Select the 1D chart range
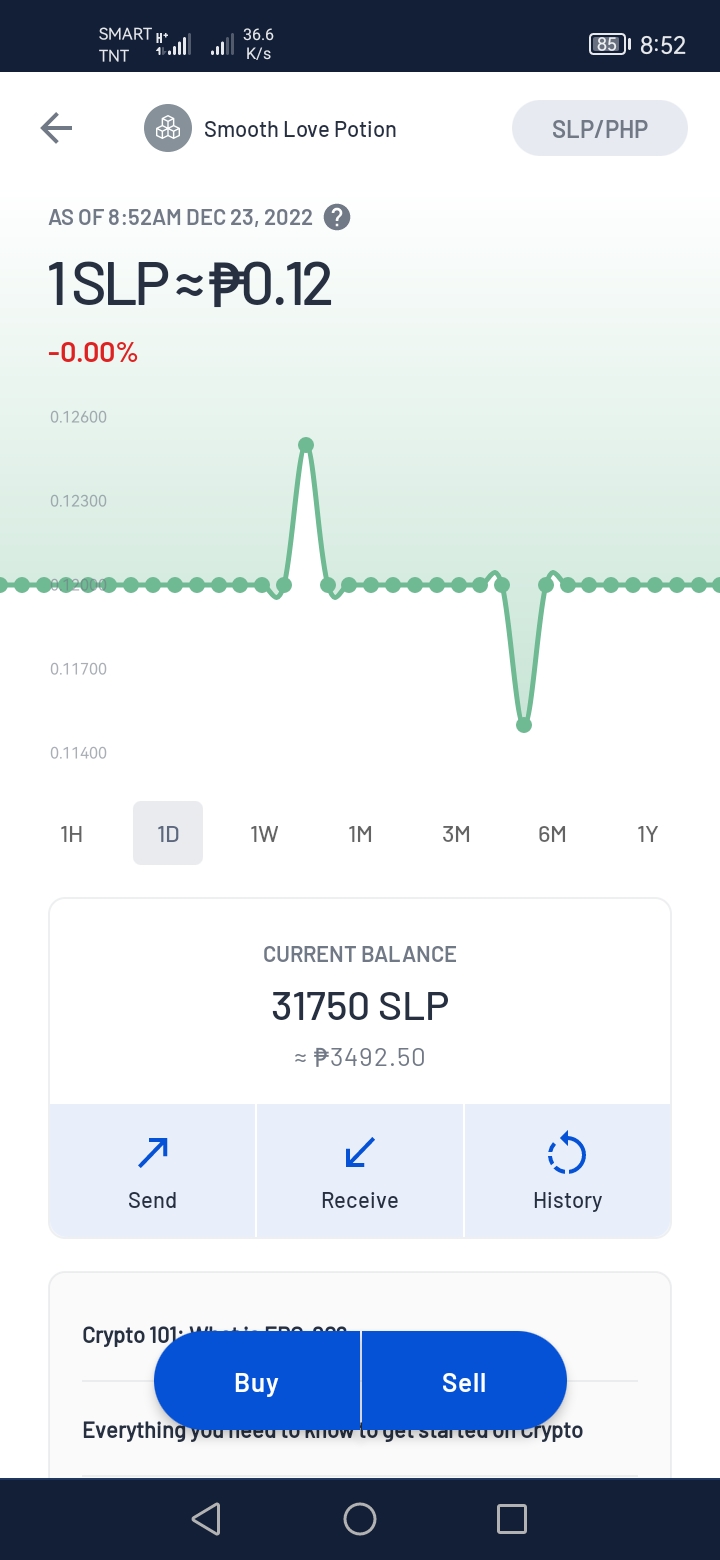 (168, 833)
